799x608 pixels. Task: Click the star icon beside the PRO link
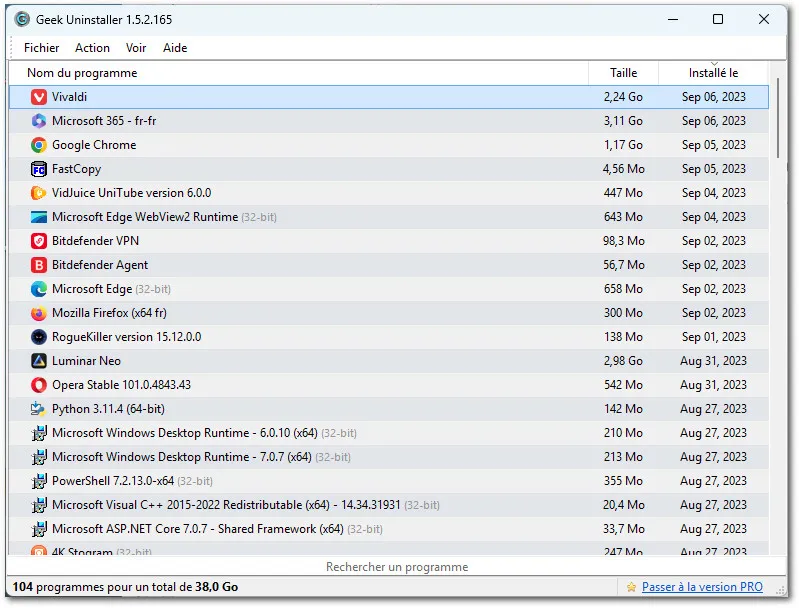631,587
